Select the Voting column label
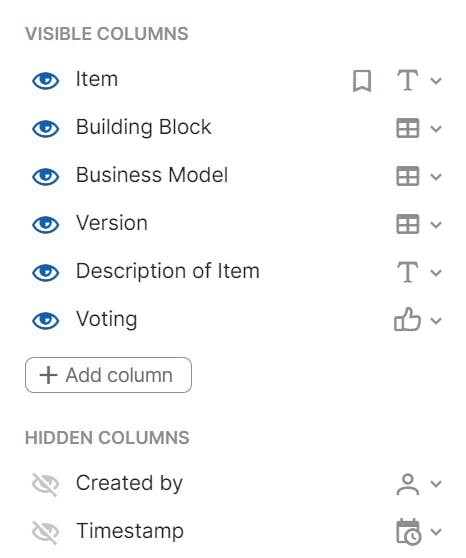The height and width of the screenshot is (558, 466). 106,319
